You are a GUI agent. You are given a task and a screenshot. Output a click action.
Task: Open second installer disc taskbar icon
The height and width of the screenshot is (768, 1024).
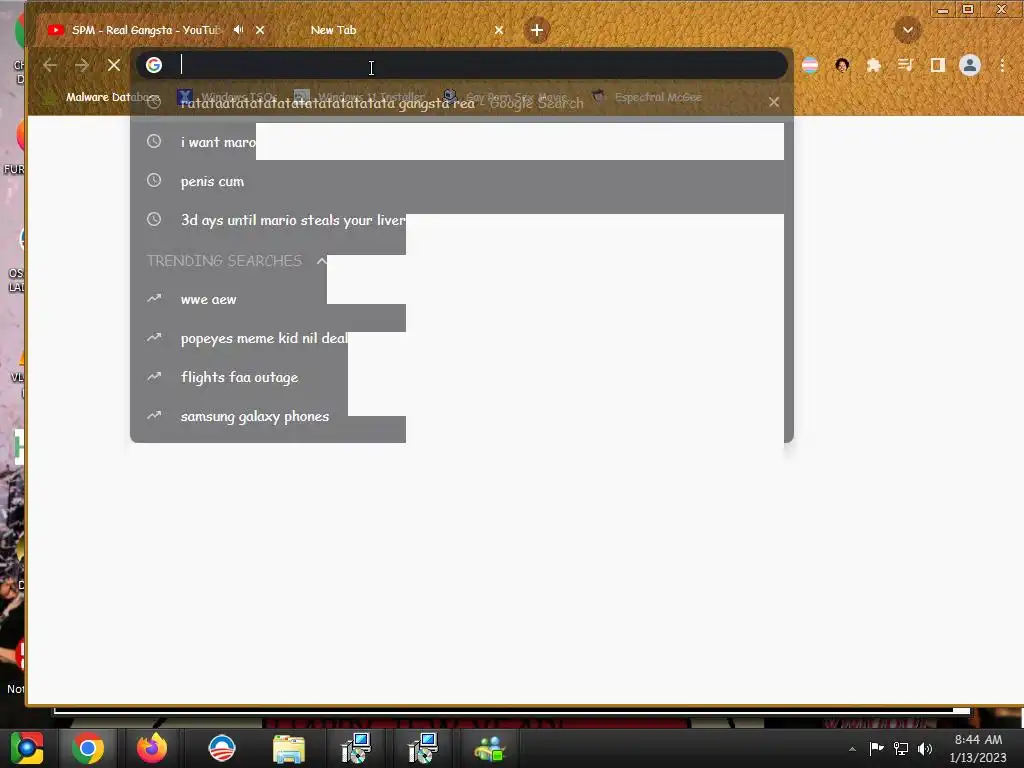pos(423,748)
